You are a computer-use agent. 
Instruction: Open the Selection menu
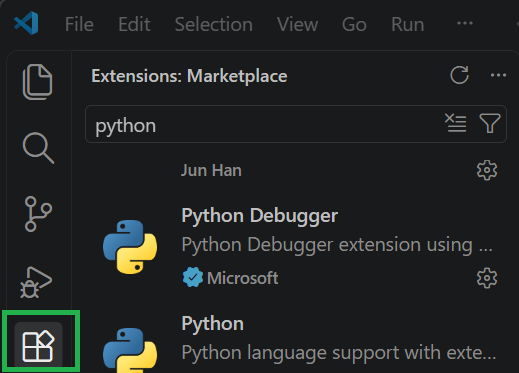pyautogui.click(x=214, y=24)
